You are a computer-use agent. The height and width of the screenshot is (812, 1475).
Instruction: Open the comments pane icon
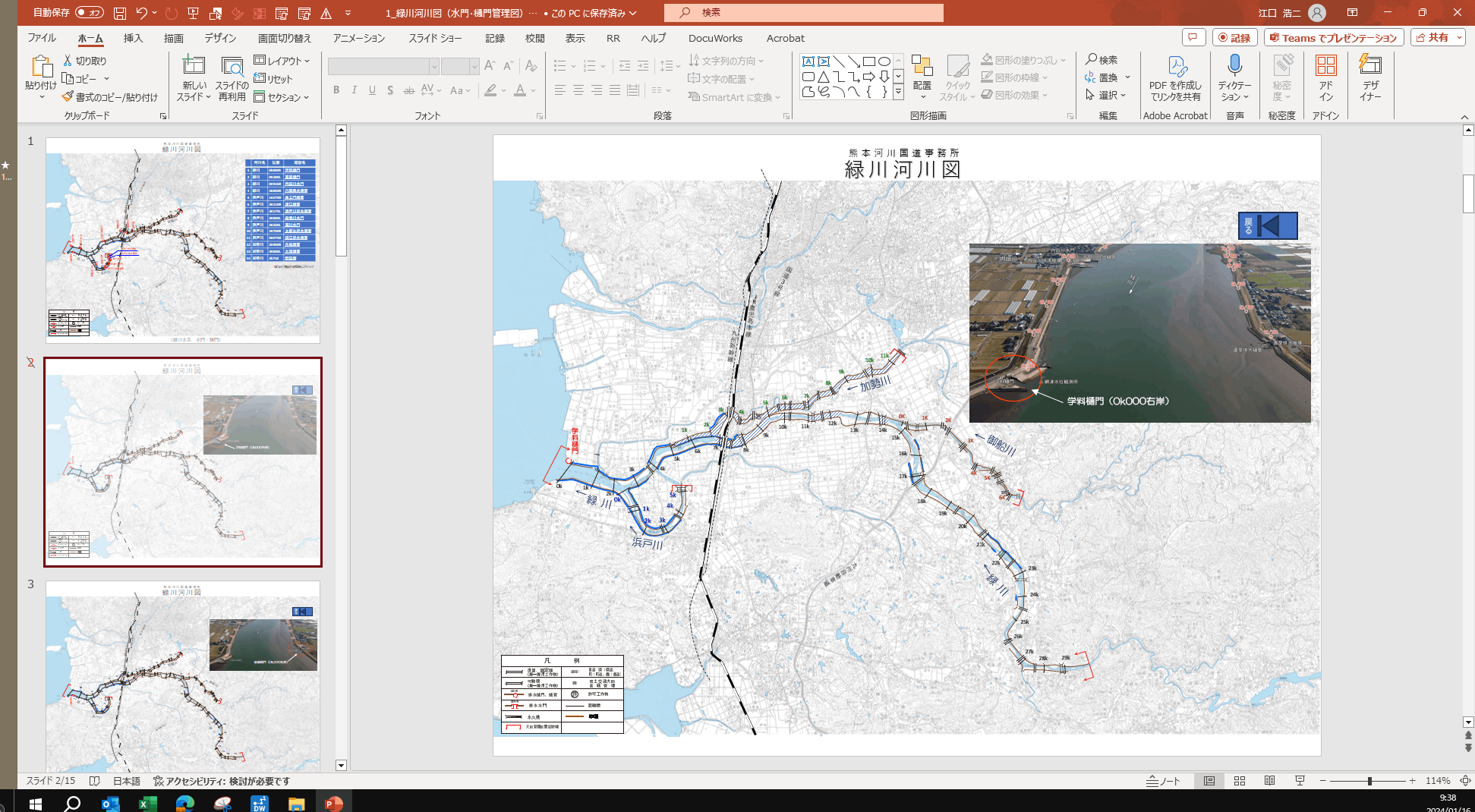[1193, 37]
